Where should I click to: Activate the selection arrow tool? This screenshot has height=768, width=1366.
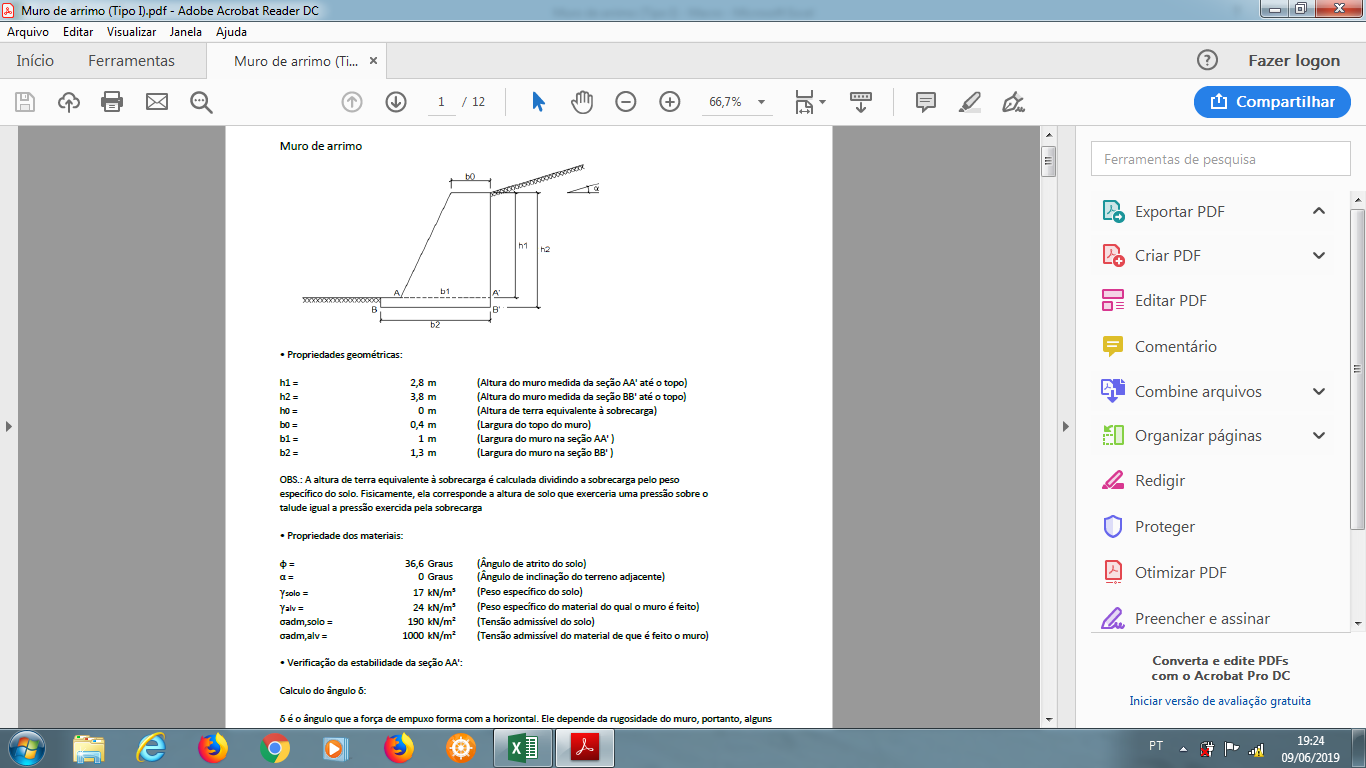538,102
